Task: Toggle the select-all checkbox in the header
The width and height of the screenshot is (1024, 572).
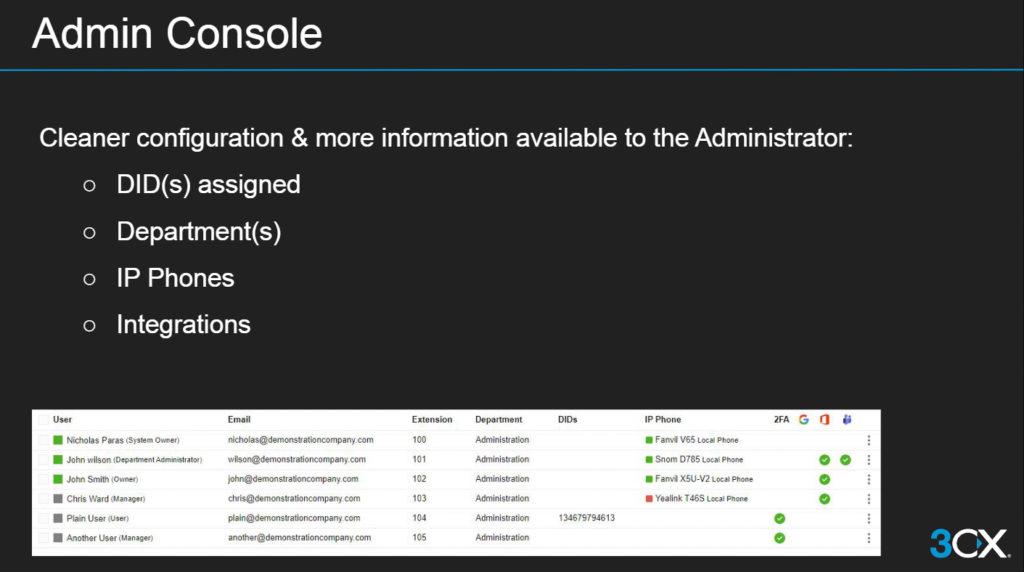Action: (x=43, y=420)
